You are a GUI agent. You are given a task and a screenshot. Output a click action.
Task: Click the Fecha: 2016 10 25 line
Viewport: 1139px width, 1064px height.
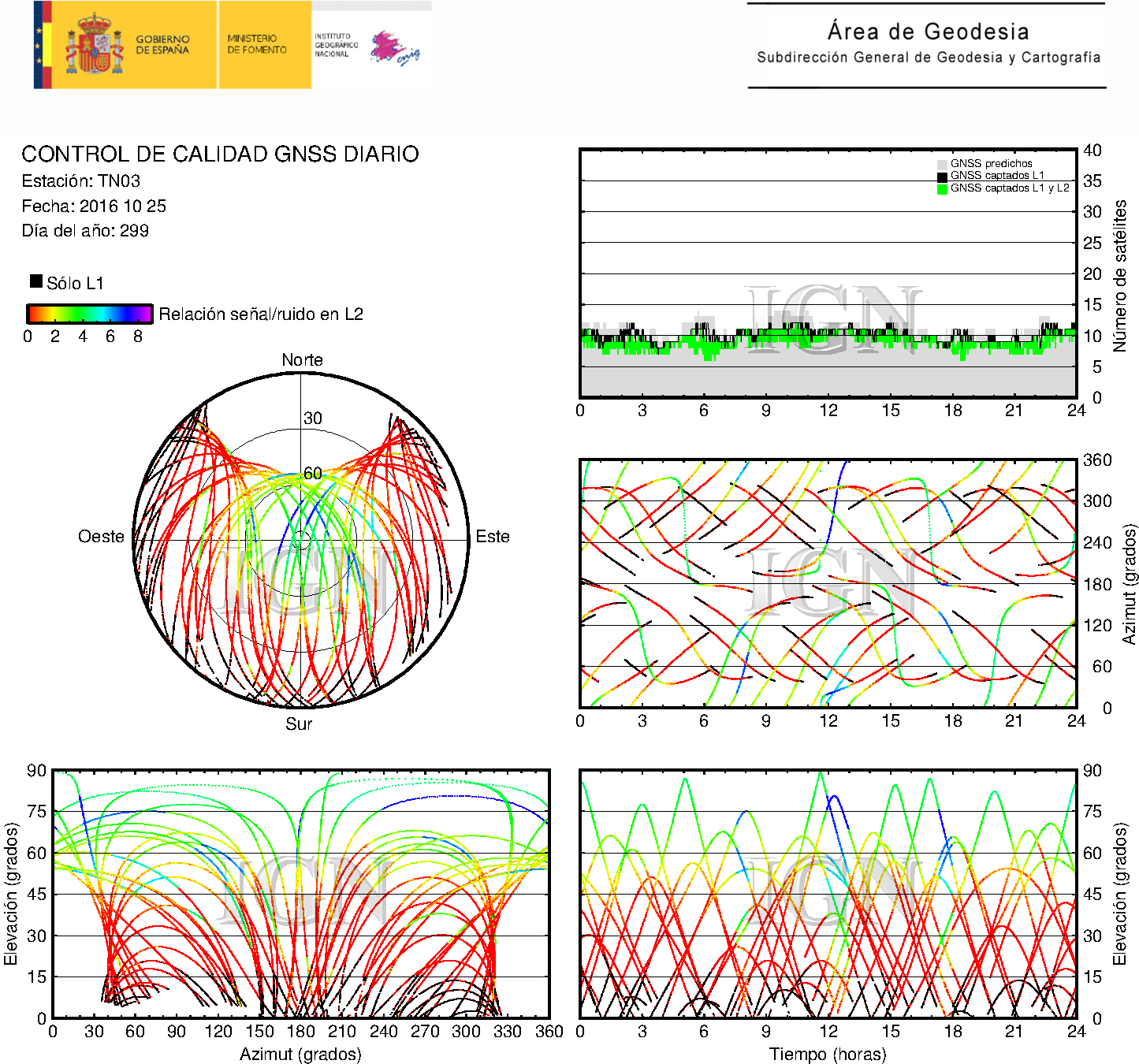[94, 206]
